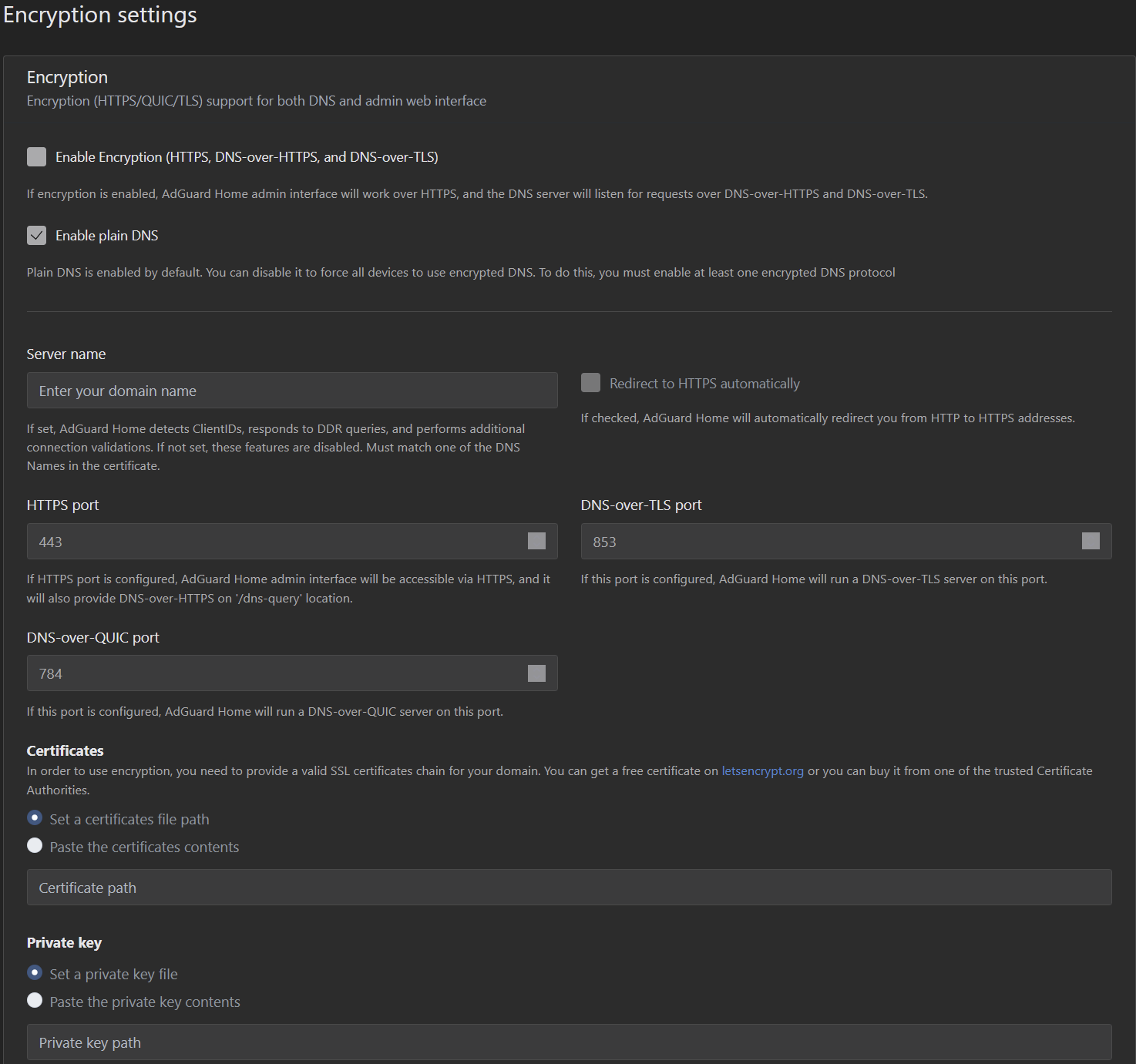
Task: Enable the Encryption checkbox
Action: tap(36, 157)
